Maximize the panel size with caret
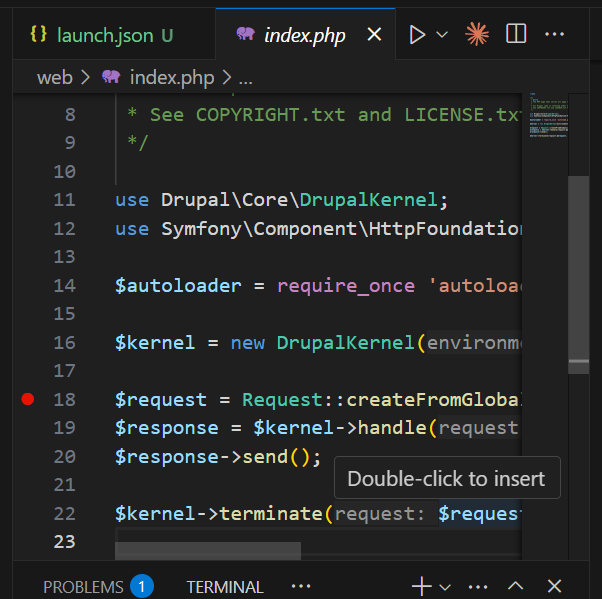The width and height of the screenshot is (602, 599). [x=515, y=586]
